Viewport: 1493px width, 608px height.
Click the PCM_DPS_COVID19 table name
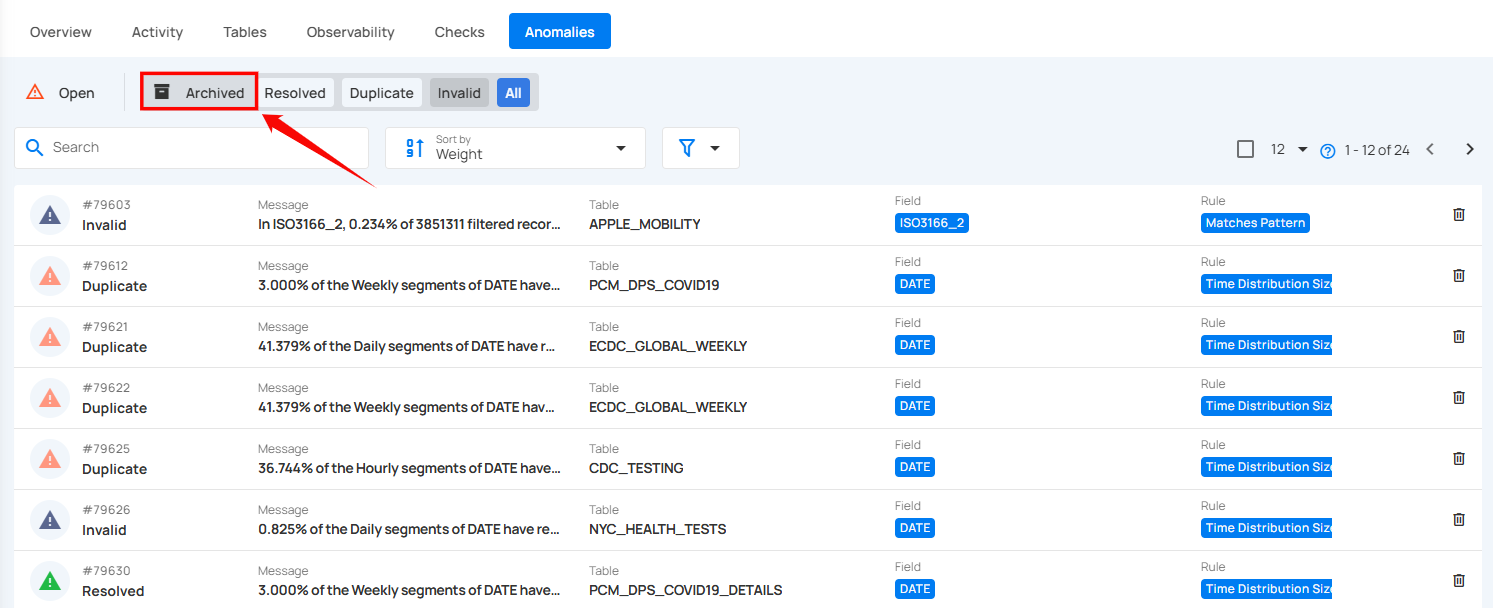tap(654, 285)
